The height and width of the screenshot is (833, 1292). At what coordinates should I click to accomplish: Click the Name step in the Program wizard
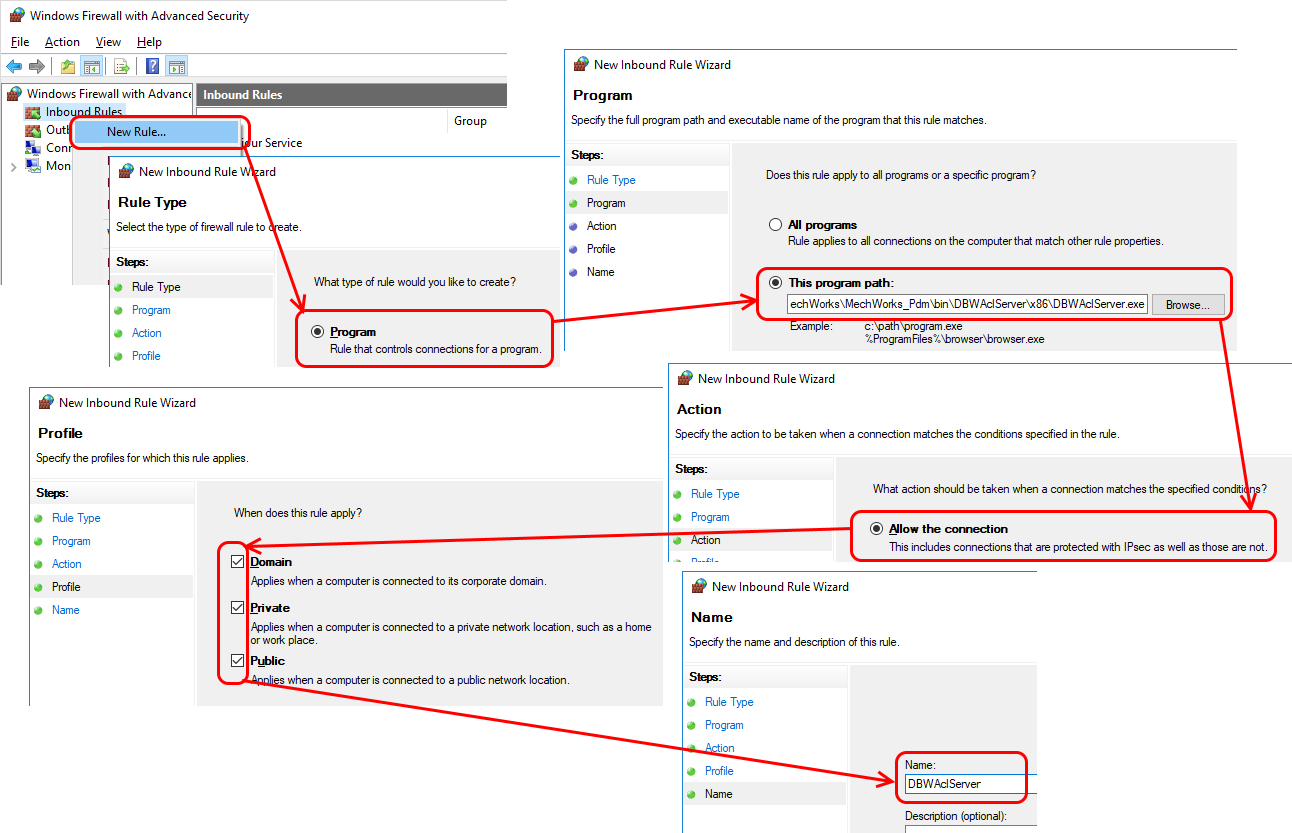click(x=600, y=272)
